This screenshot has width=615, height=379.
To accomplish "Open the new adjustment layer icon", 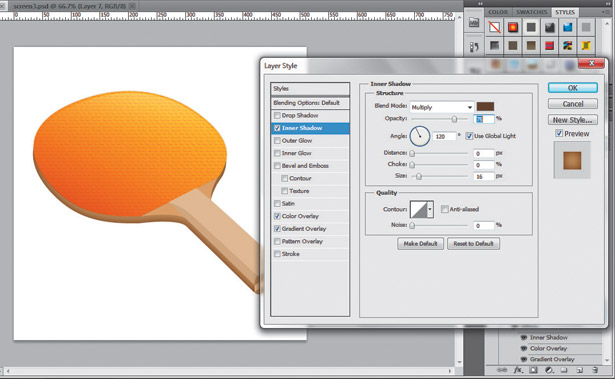I will point(549,370).
